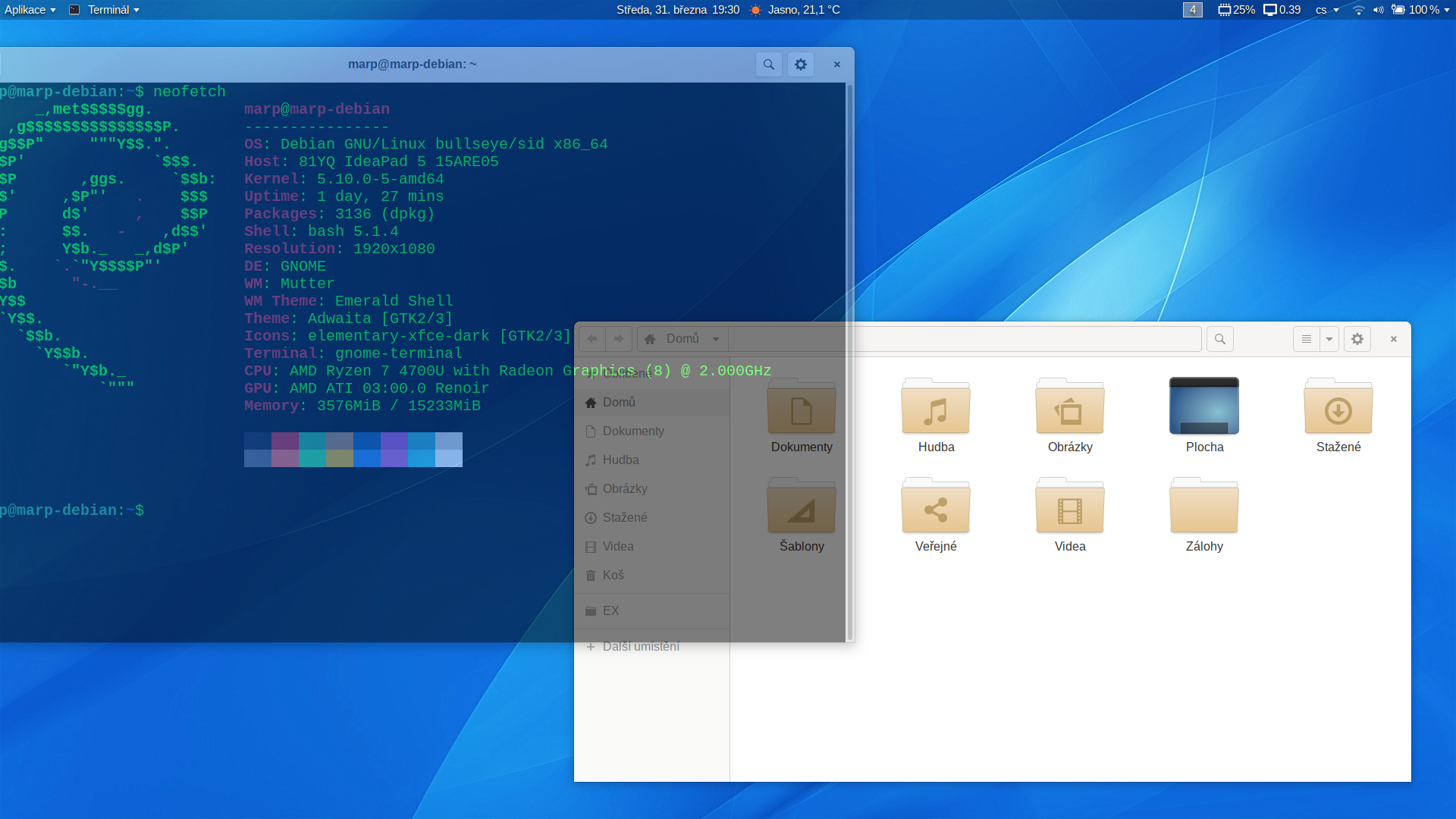The image size is (1456, 819).
Task: Click the file manager location bar
Action: tap(965, 339)
